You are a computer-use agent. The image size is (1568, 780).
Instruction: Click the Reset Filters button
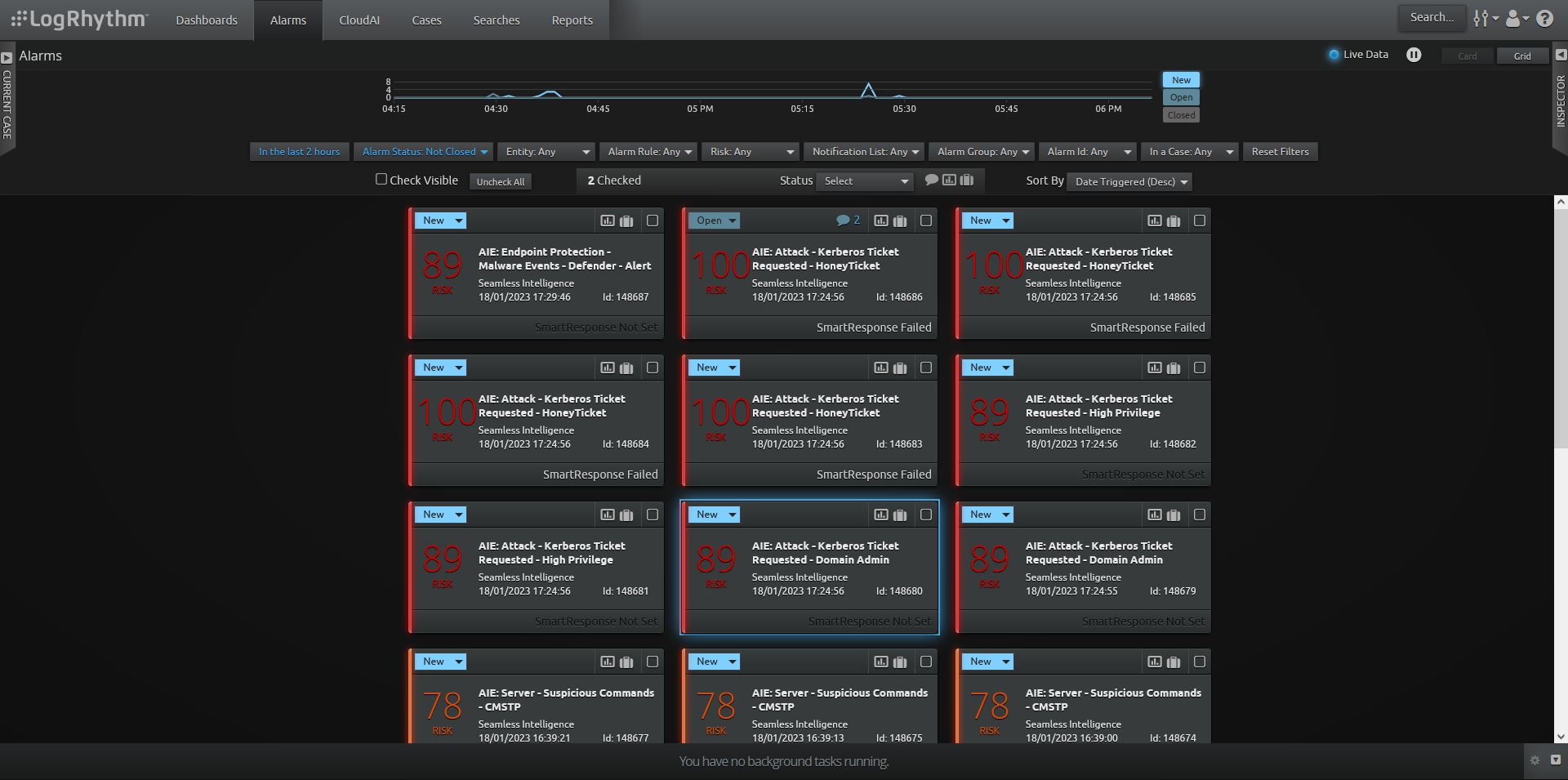pos(1280,151)
